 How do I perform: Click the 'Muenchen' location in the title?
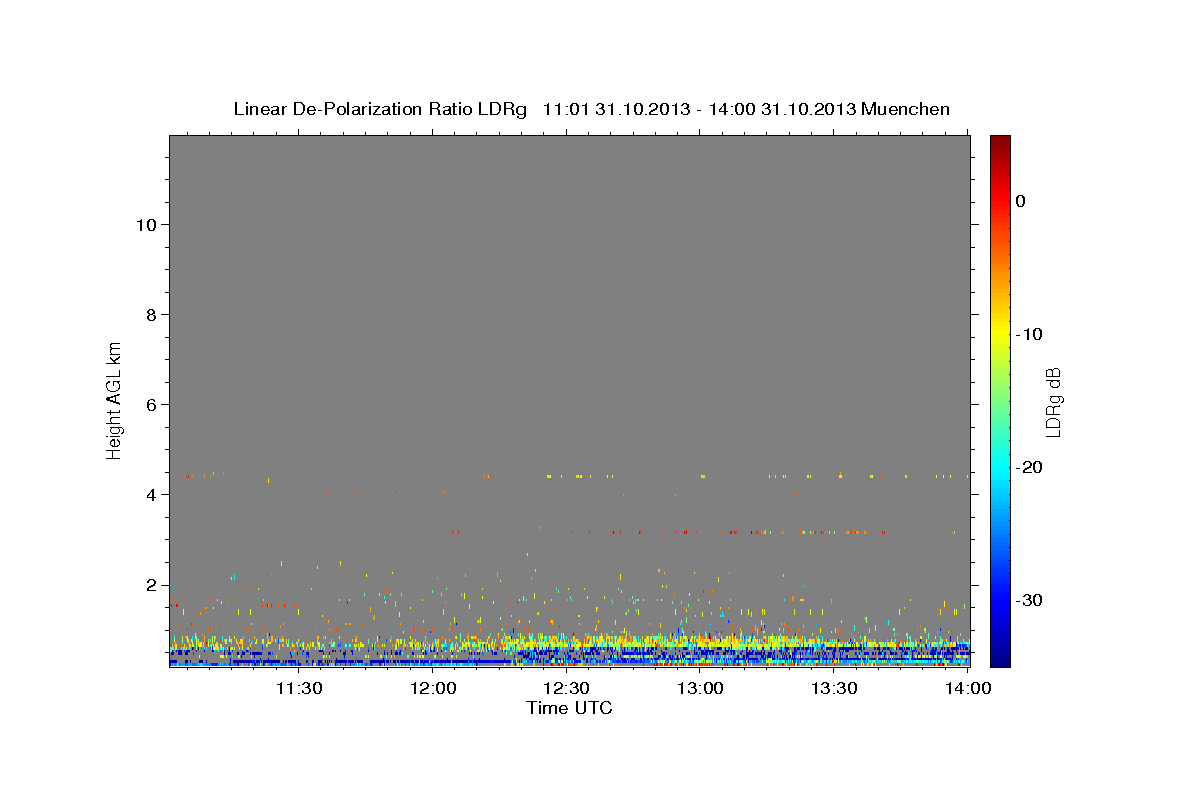(x=906, y=109)
